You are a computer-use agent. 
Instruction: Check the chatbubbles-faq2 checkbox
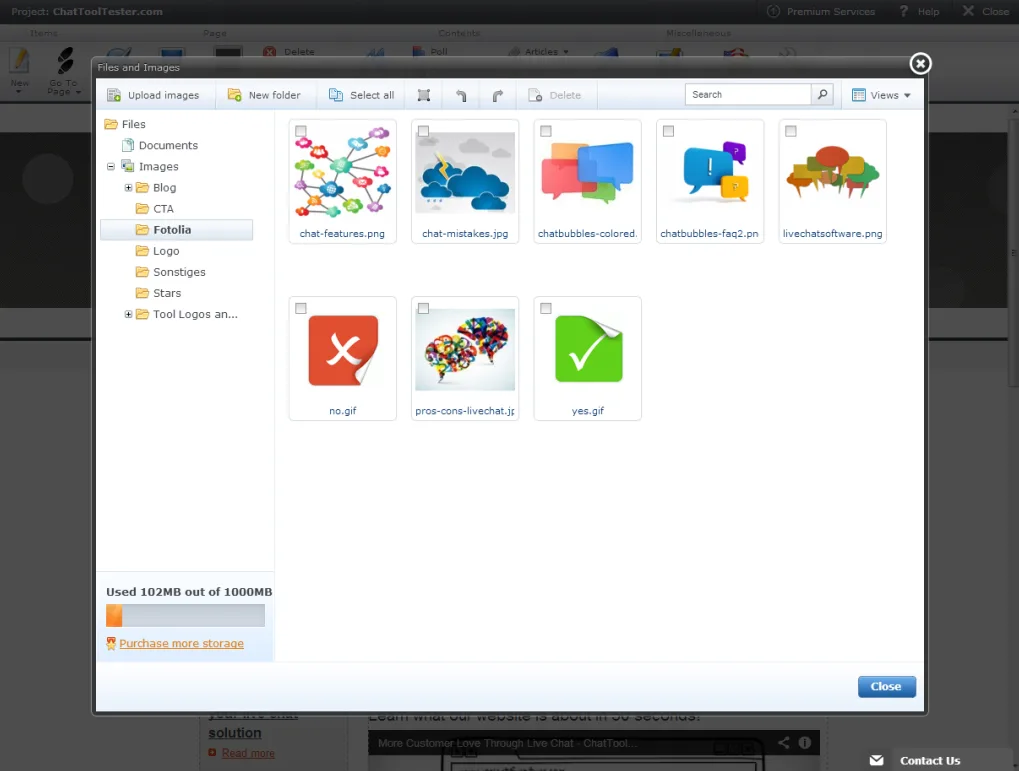coord(668,131)
